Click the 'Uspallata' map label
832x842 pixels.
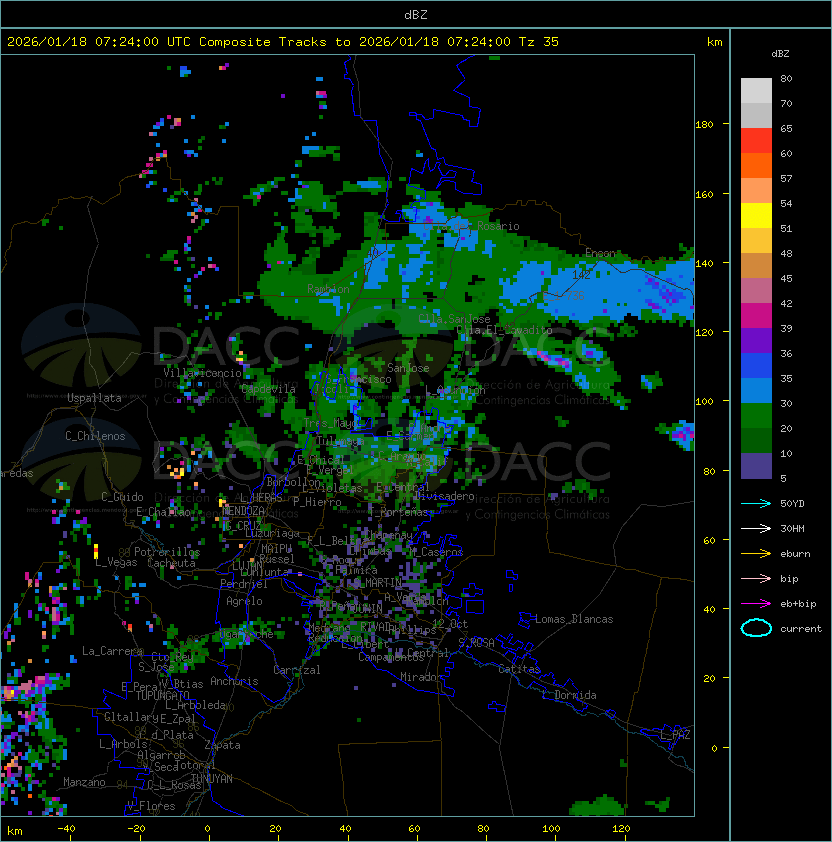(x=94, y=398)
